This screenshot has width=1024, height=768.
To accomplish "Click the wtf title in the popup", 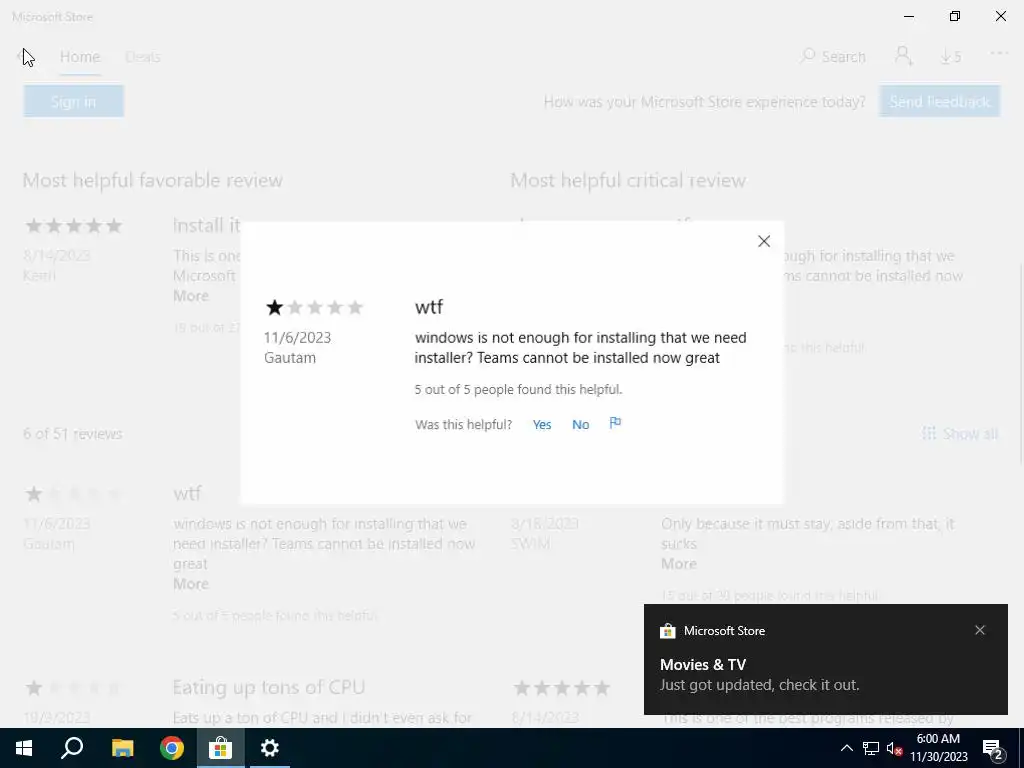I will click(x=428, y=307).
